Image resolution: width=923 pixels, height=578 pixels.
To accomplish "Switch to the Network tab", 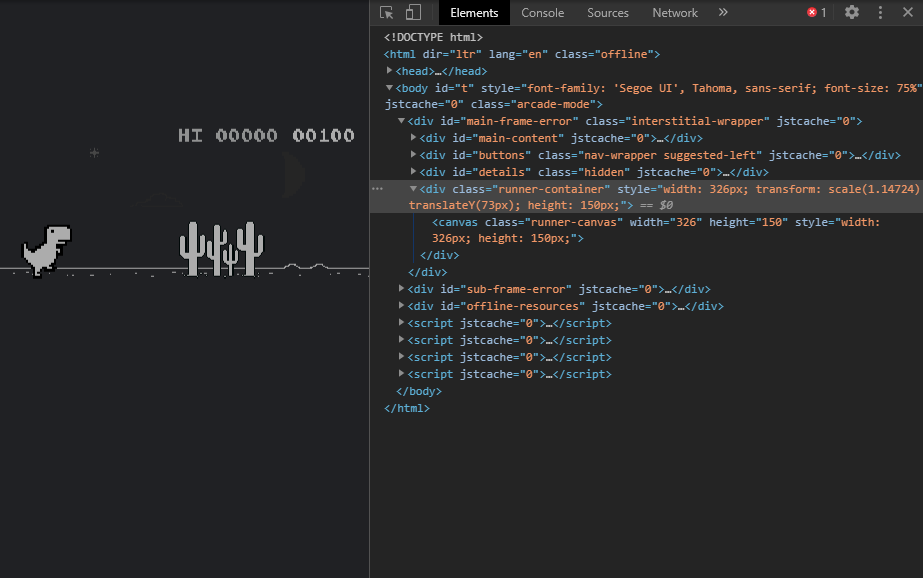I will click(675, 13).
